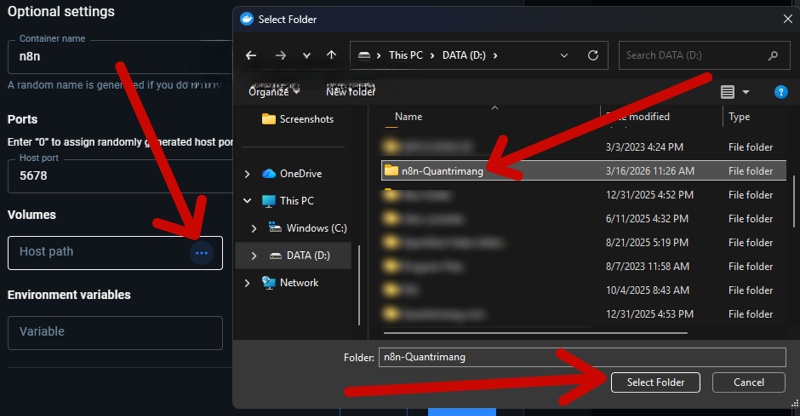Go forward in the Select Folder dialog

[281, 55]
